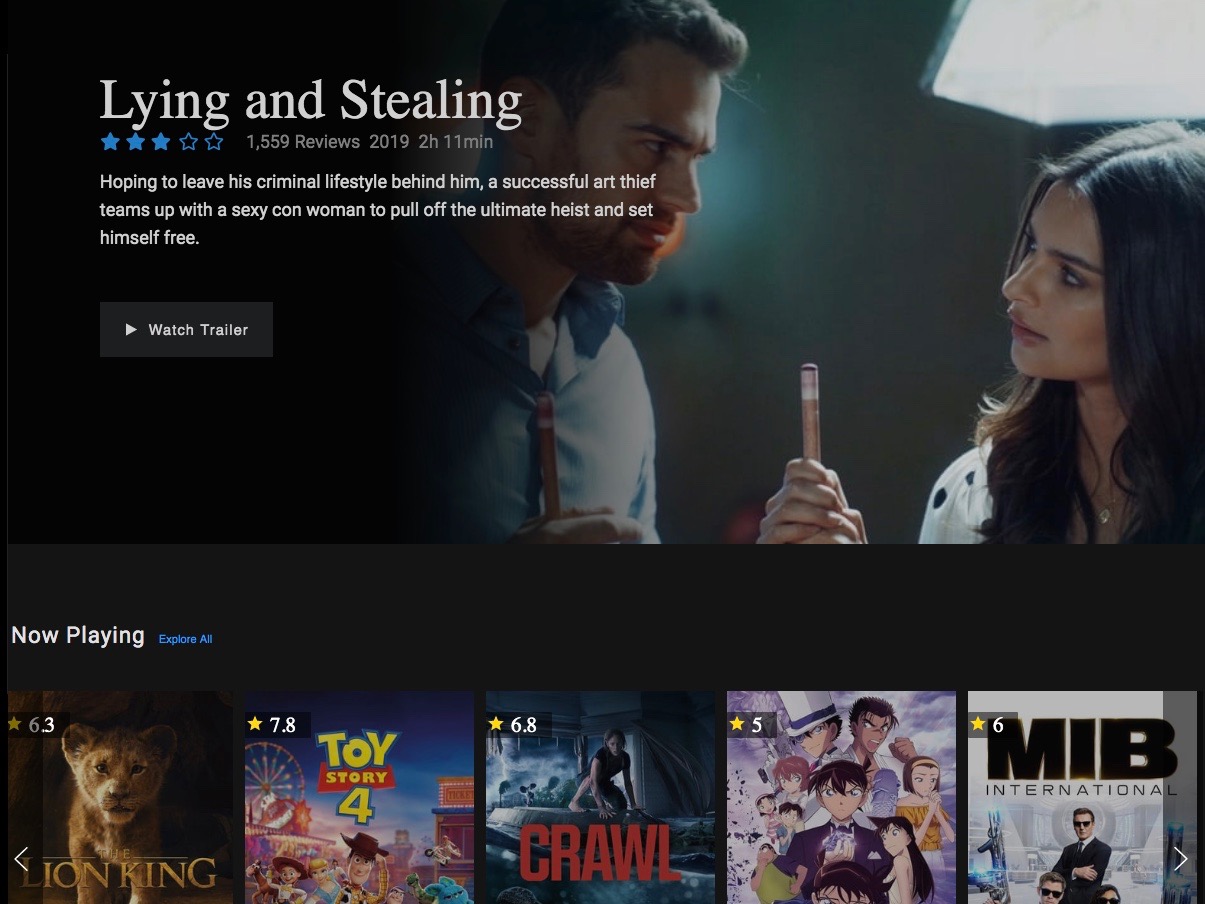1205x904 pixels.
Task: Open the Toy Story 4 poster
Action: tap(359, 798)
